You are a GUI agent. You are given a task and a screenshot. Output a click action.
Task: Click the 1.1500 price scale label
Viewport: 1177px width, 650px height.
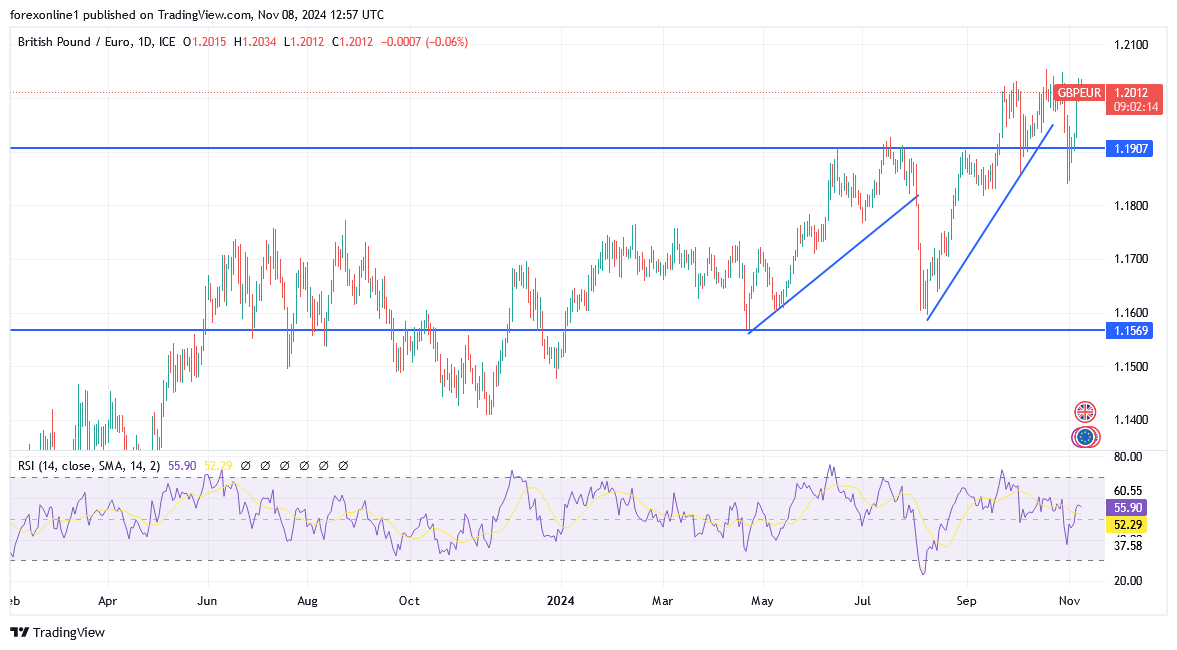tap(1131, 366)
